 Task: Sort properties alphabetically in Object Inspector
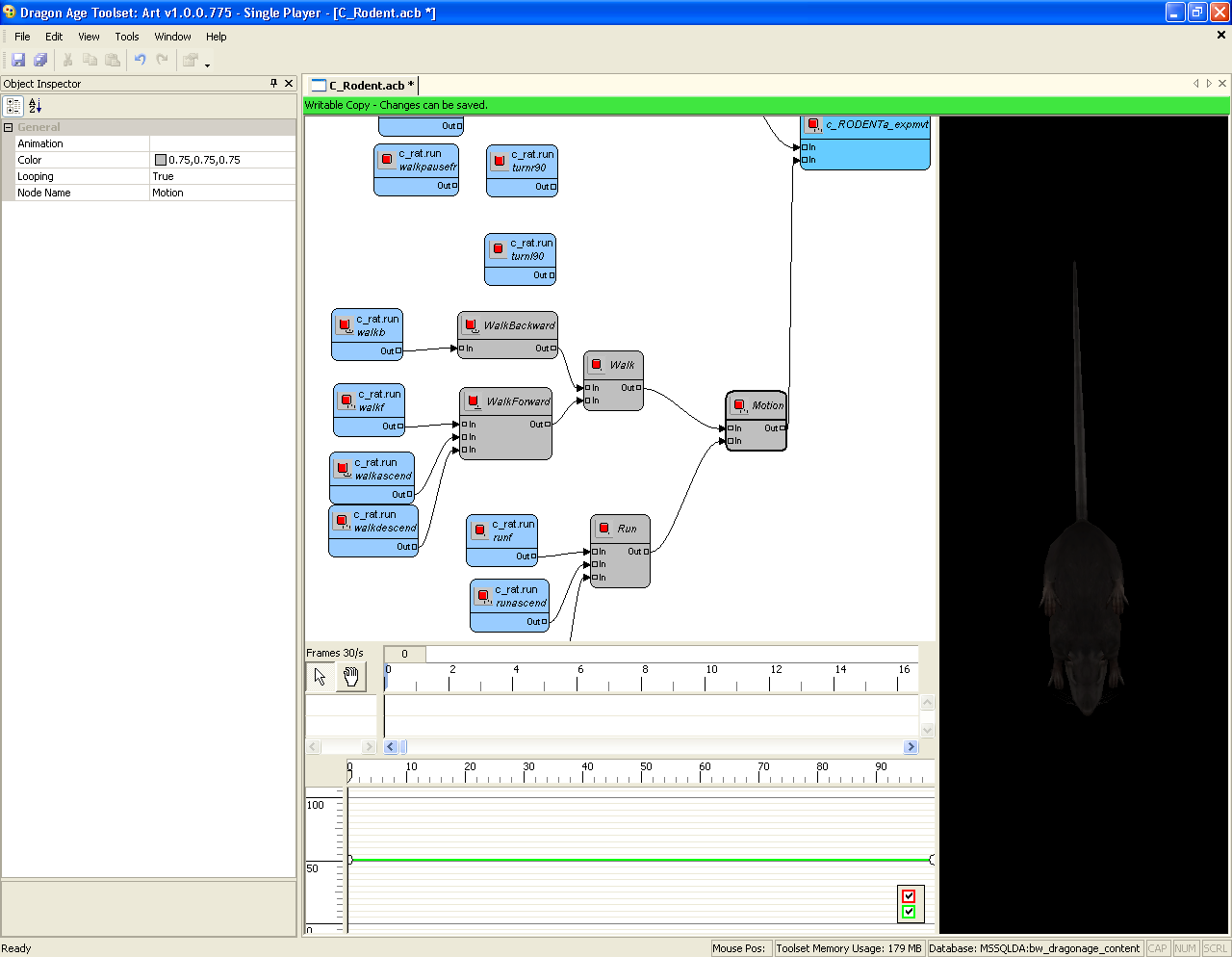36,106
